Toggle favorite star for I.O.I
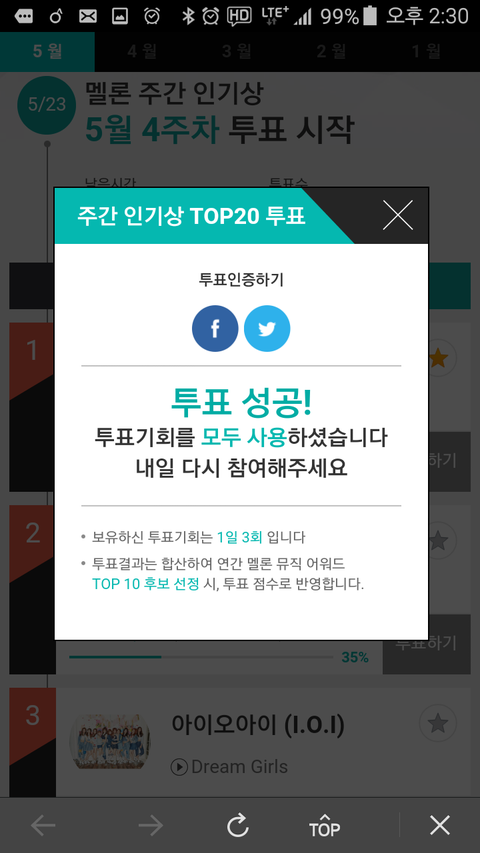 pyautogui.click(x=438, y=723)
